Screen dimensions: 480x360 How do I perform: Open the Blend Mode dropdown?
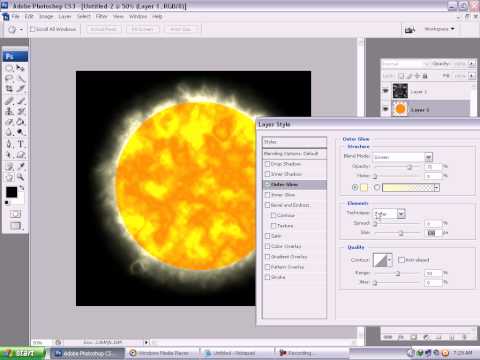click(428, 157)
